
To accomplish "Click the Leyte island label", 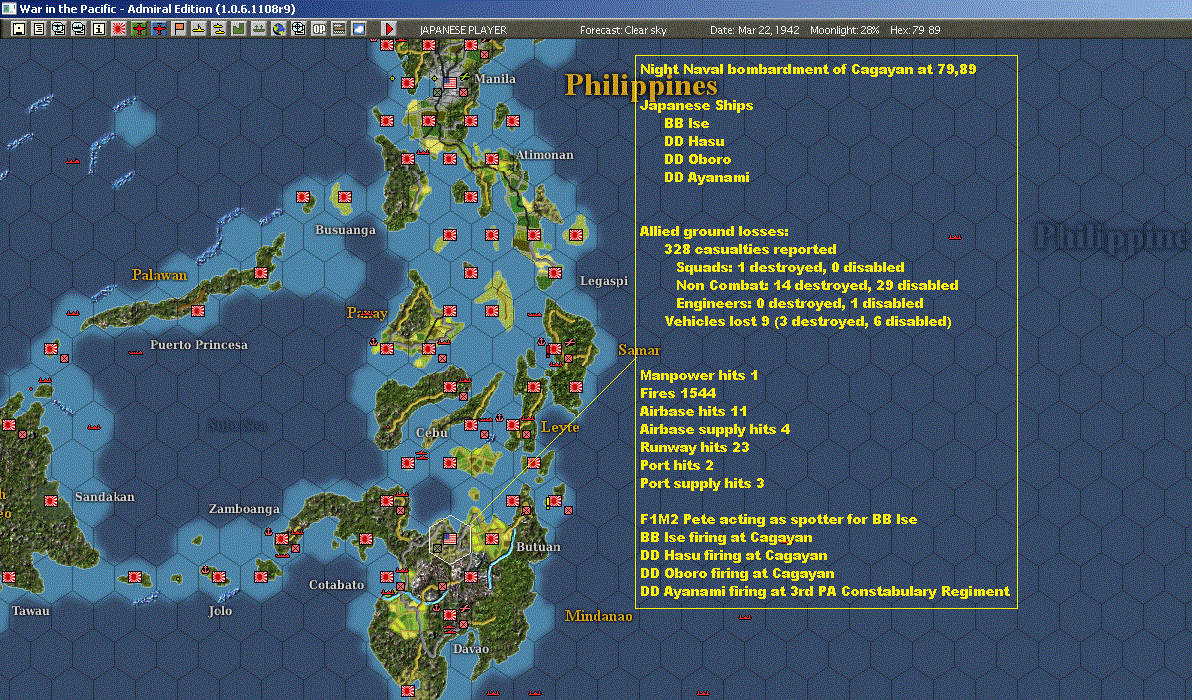I will [560, 427].
